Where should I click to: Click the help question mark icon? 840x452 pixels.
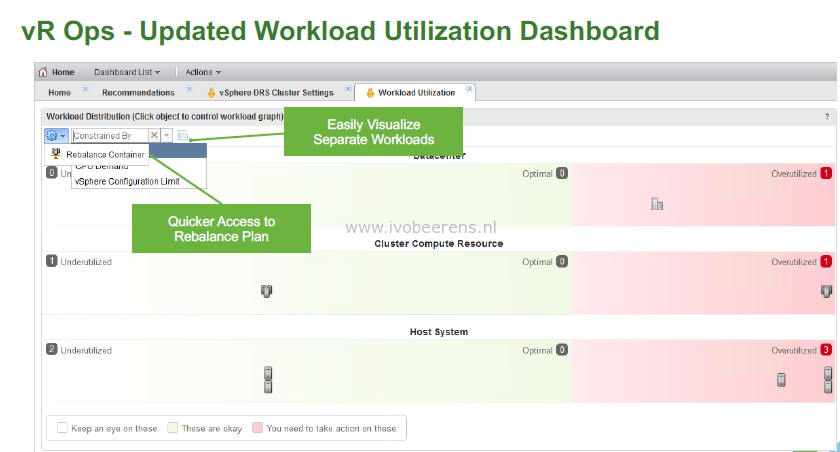827,116
